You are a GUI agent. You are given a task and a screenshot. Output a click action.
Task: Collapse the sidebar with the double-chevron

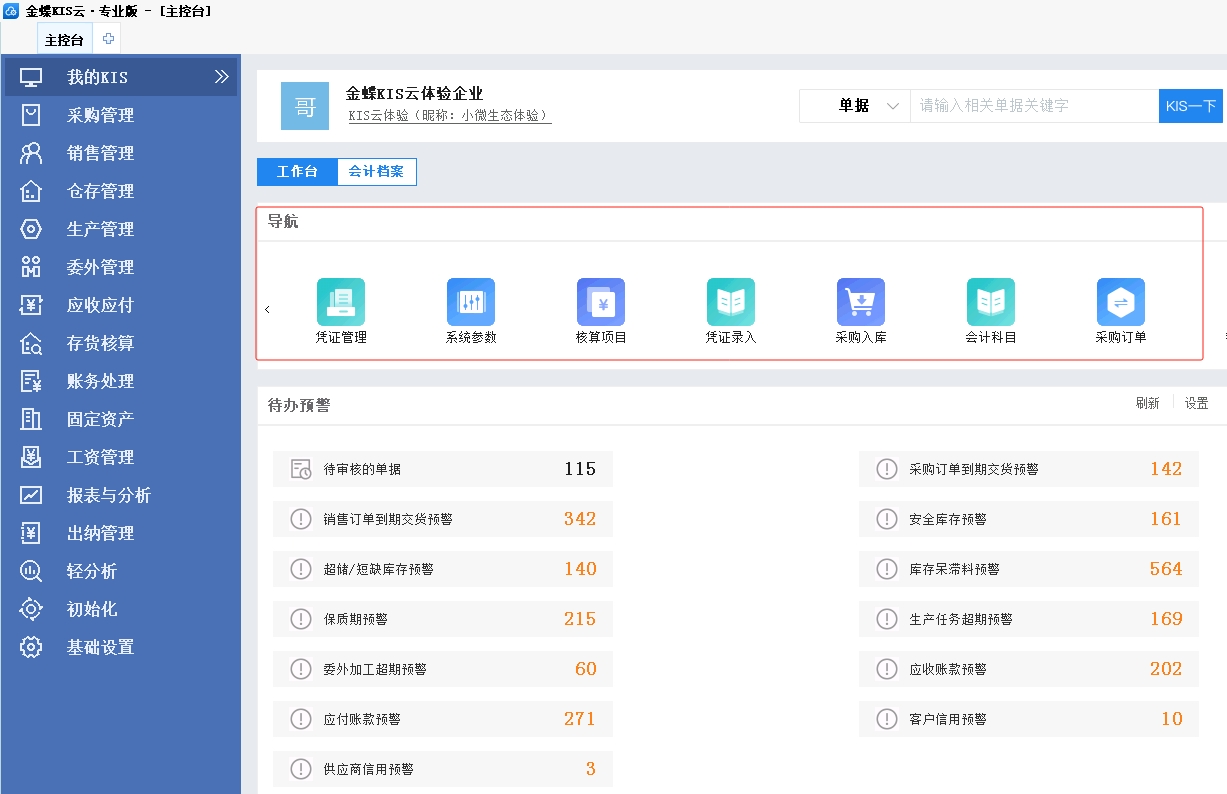[x=222, y=77]
